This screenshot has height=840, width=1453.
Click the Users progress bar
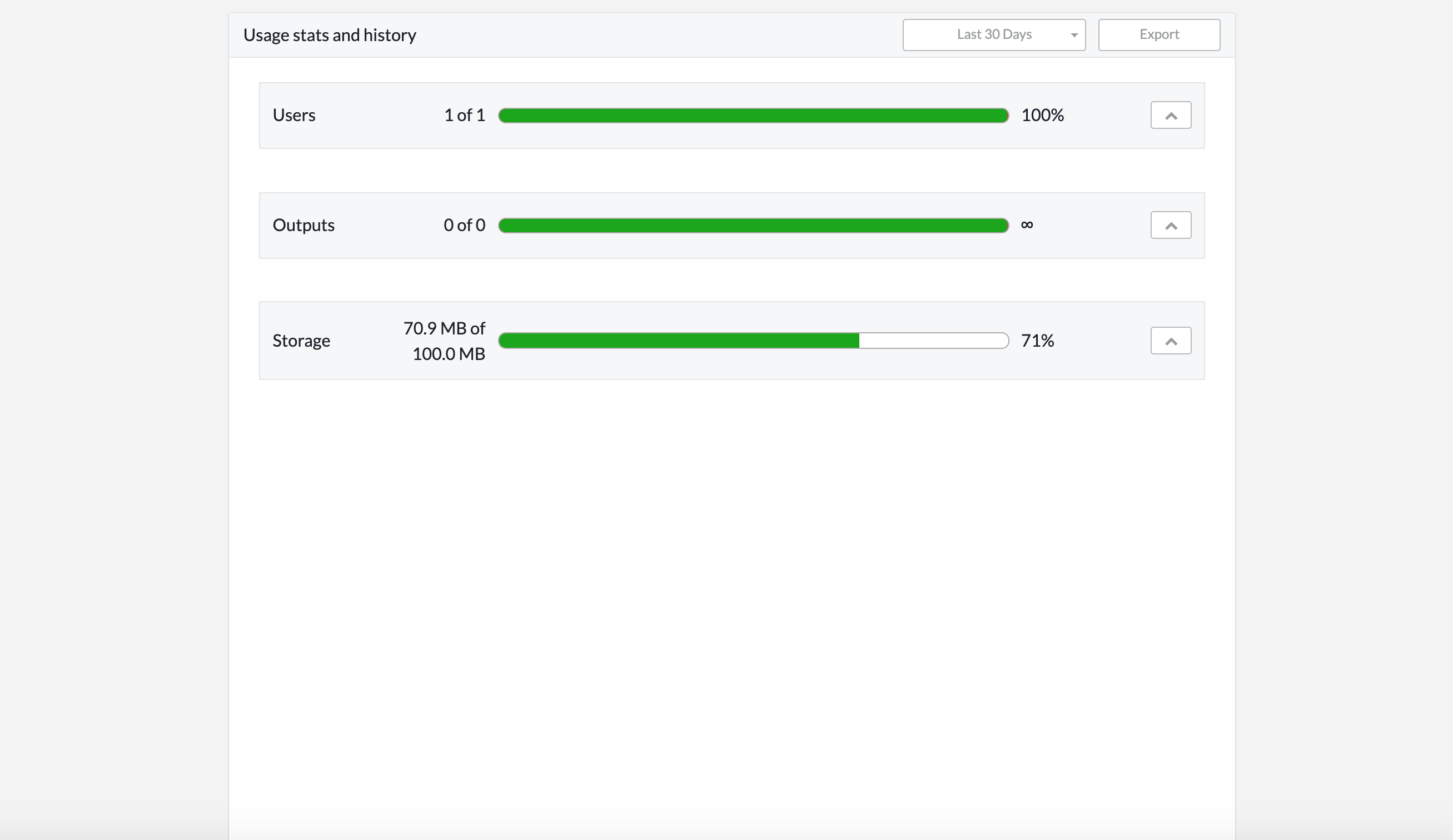pyautogui.click(x=753, y=116)
